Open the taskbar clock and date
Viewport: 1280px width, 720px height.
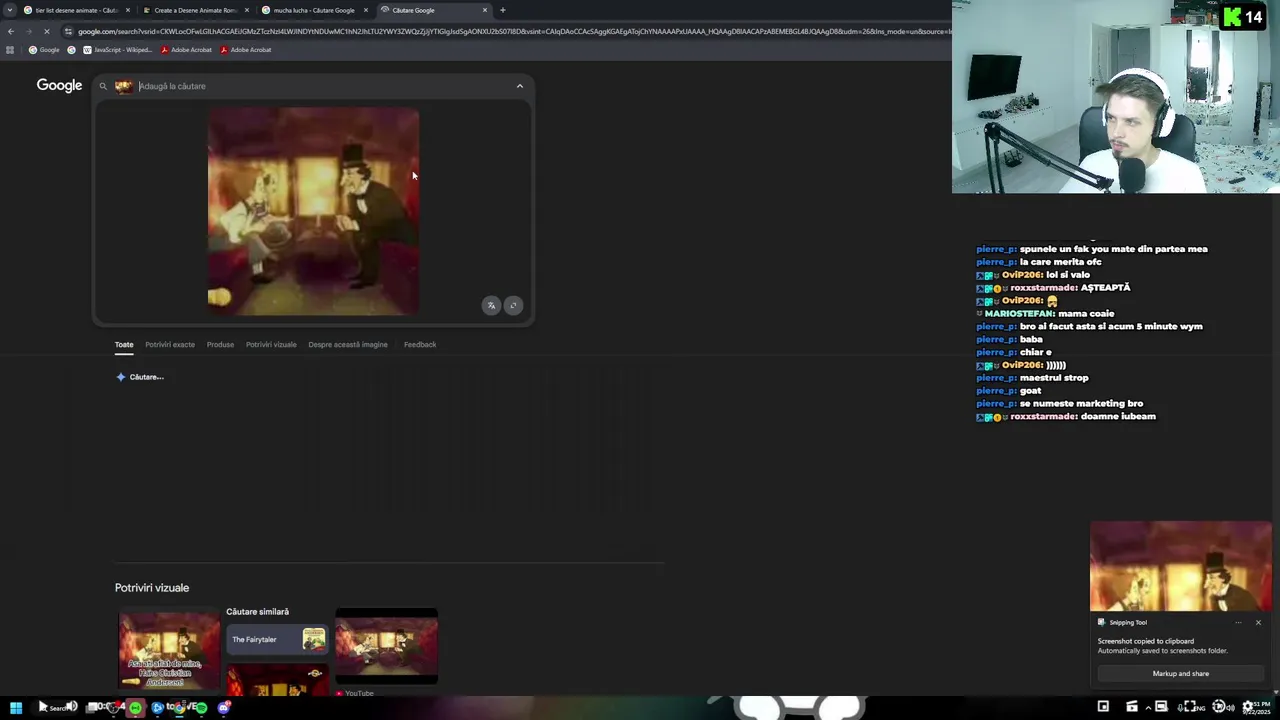(1258, 707)
